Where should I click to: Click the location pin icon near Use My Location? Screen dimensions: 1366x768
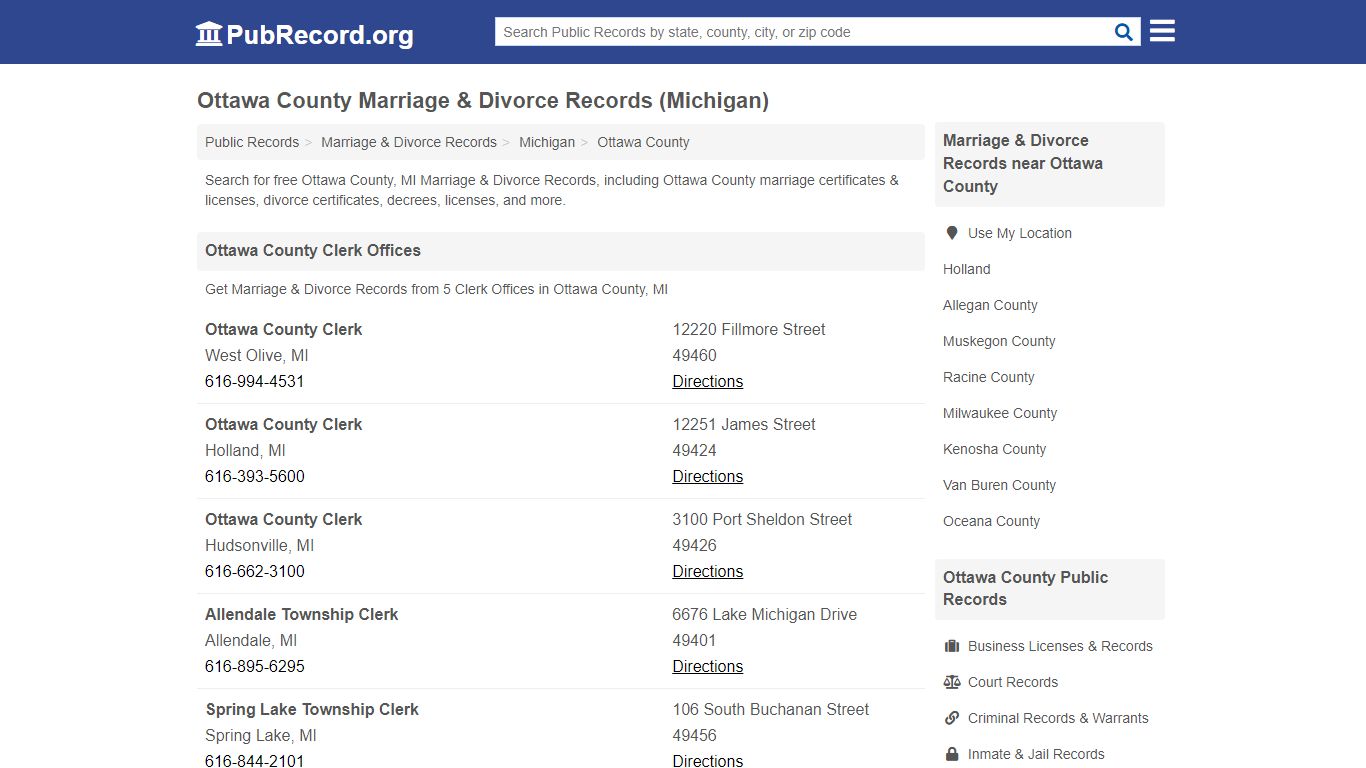coord(952,233)
